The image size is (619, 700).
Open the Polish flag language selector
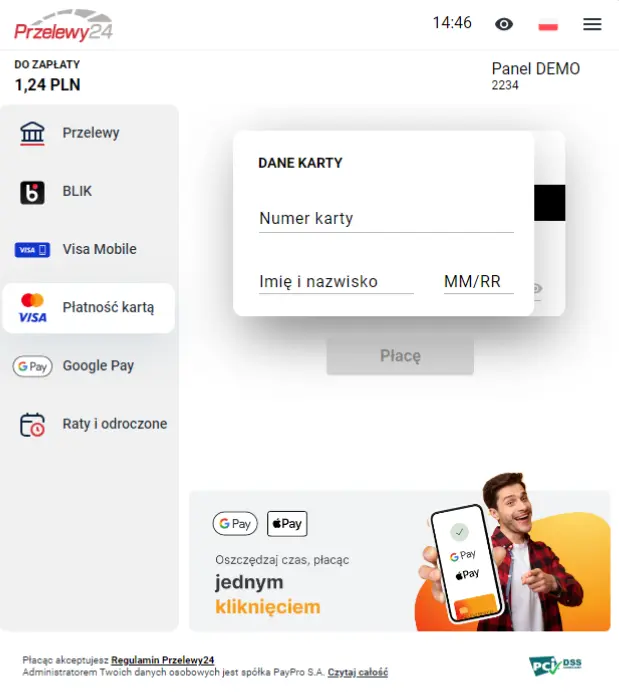pyautogui.click(x=548, y=25)
